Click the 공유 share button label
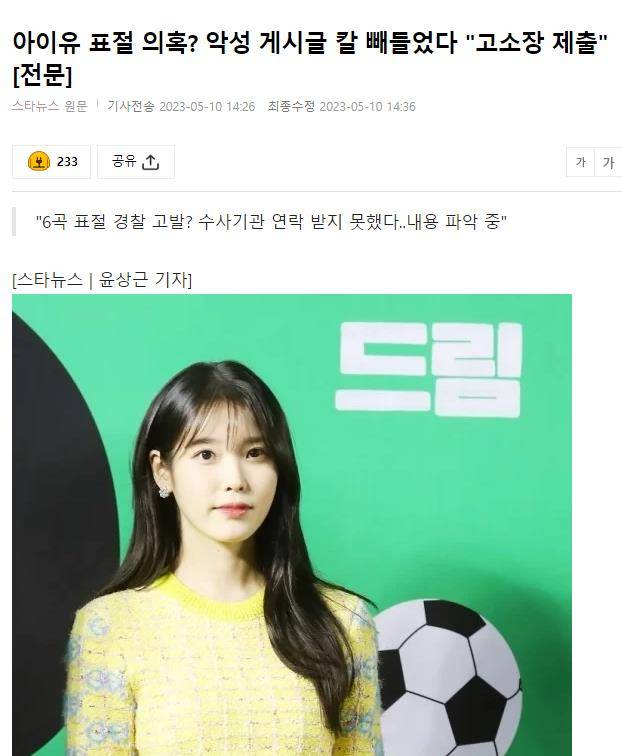The height and width of the screenshot is (756, 622). (x=124, y=161)
